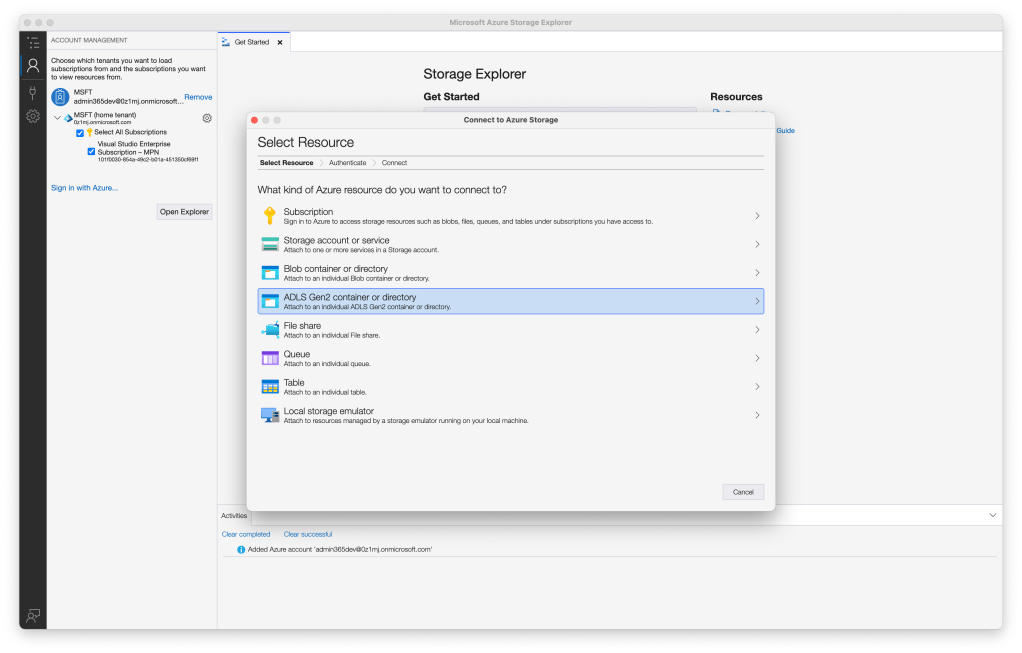
Task: Select the Account Management person icon
Action: pos(32,65)
